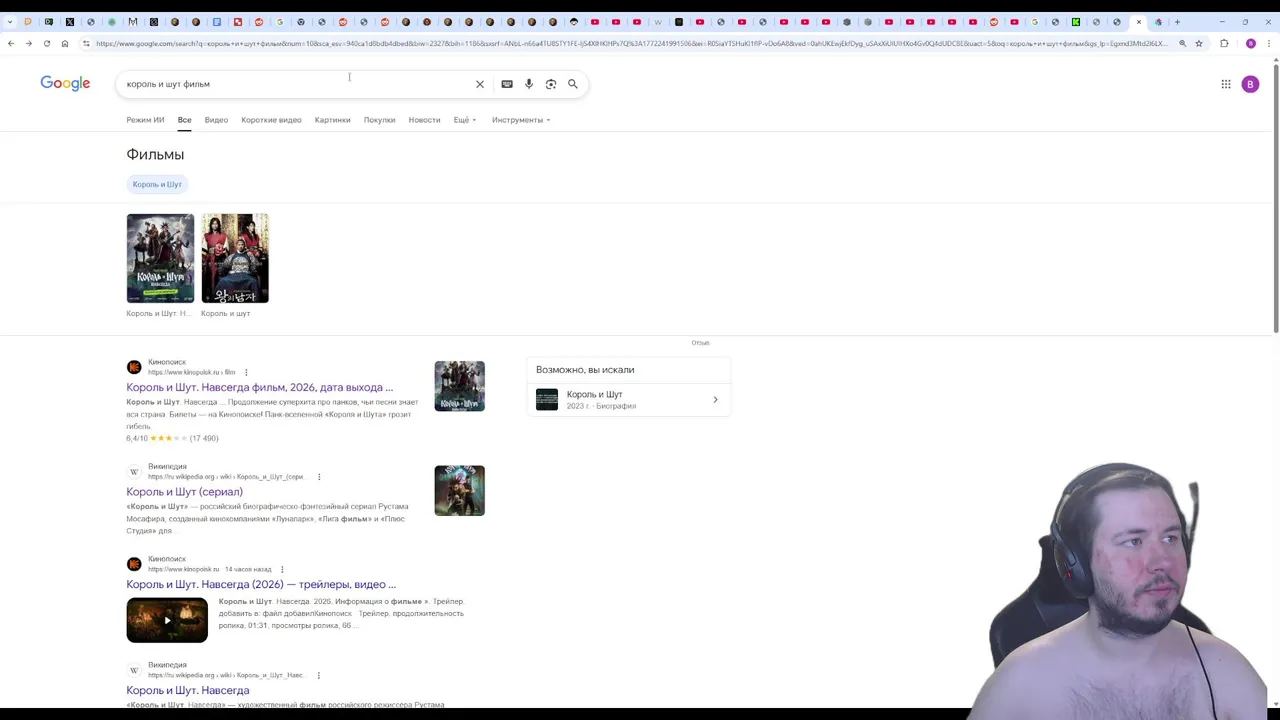Select the 'Все' results tab
Image resolution: width=1280 pixels, height=720 pixels.
(x=185, y=120)
